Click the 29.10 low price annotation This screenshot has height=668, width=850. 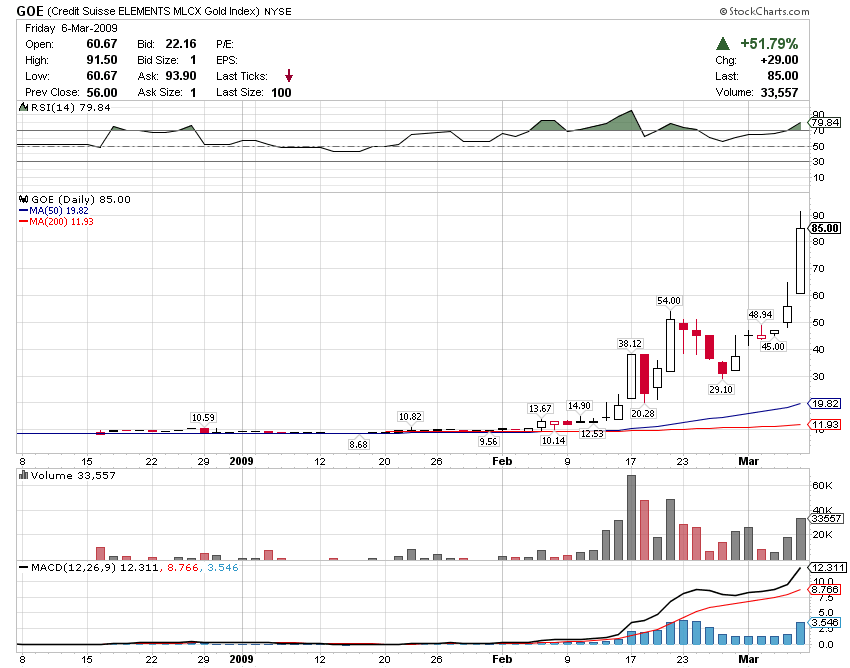click(720, 389)
